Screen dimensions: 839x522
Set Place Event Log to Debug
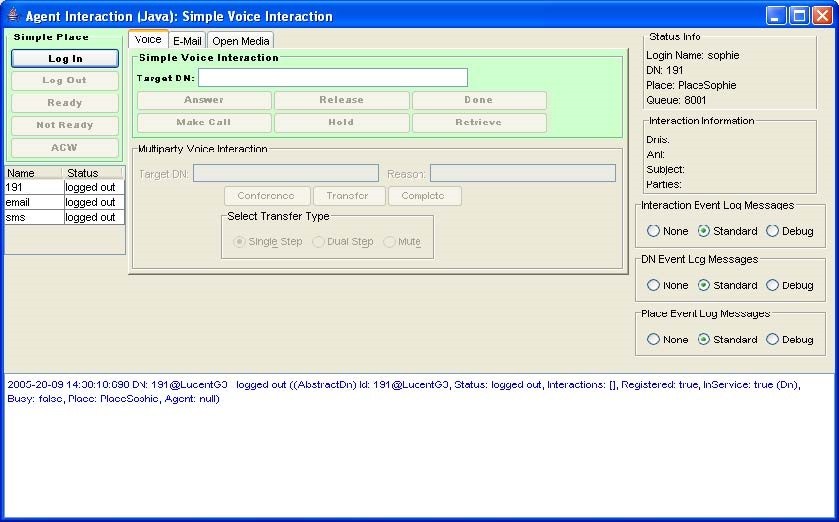[x=790, y=340]
